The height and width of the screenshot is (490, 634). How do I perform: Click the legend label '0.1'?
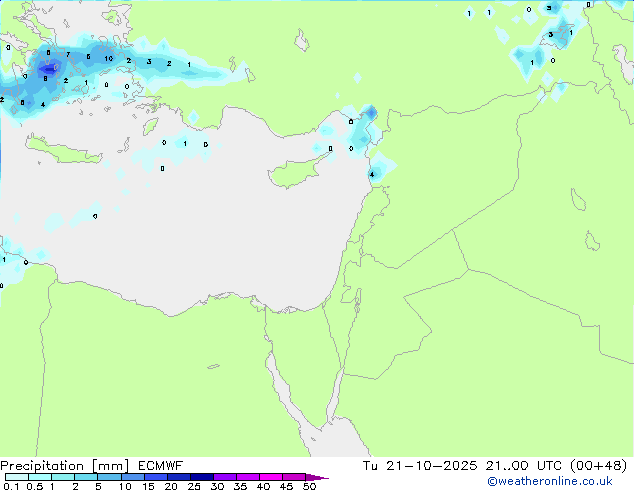(11, 486)
